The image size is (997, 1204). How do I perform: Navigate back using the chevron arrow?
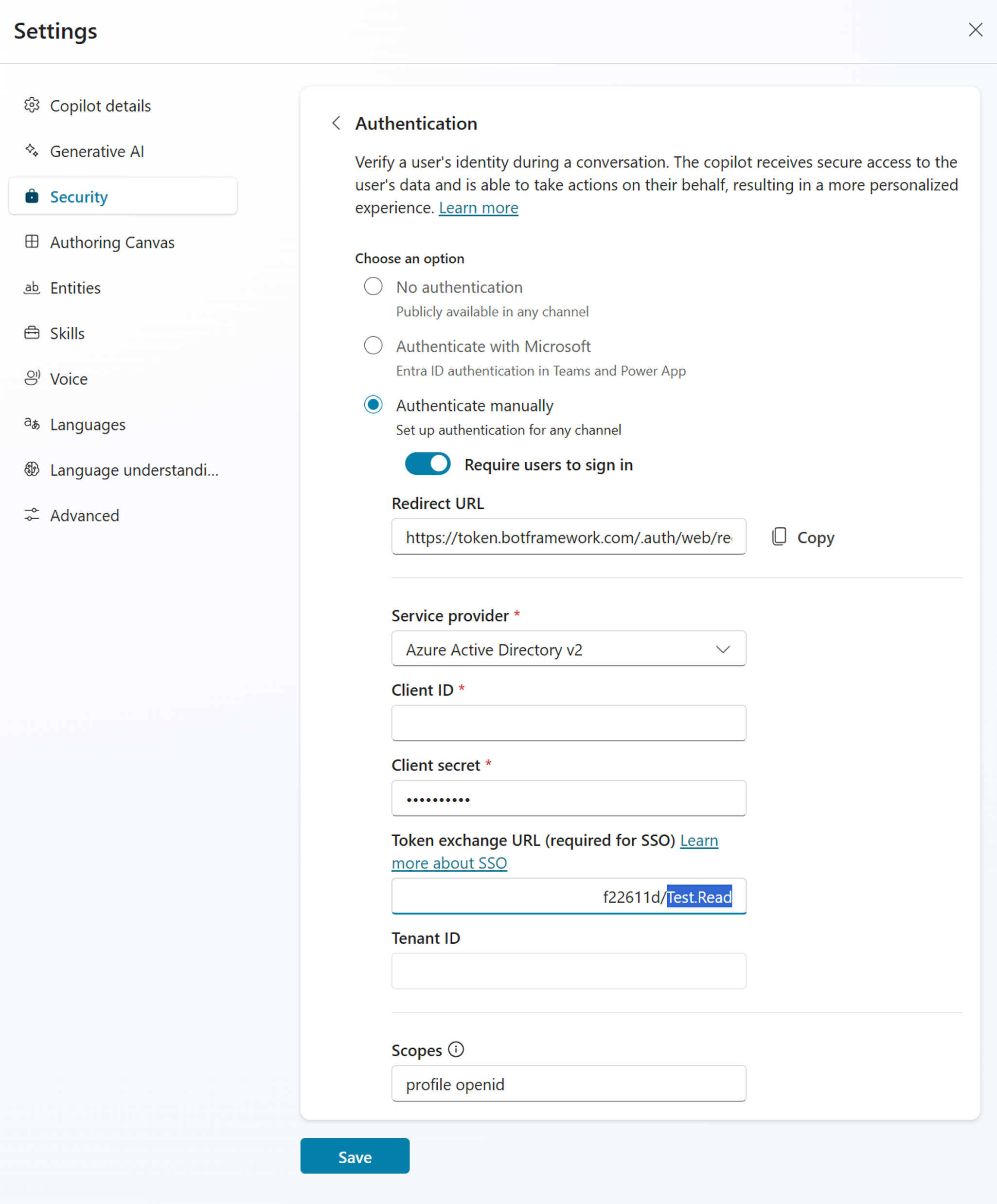(335, 123)
